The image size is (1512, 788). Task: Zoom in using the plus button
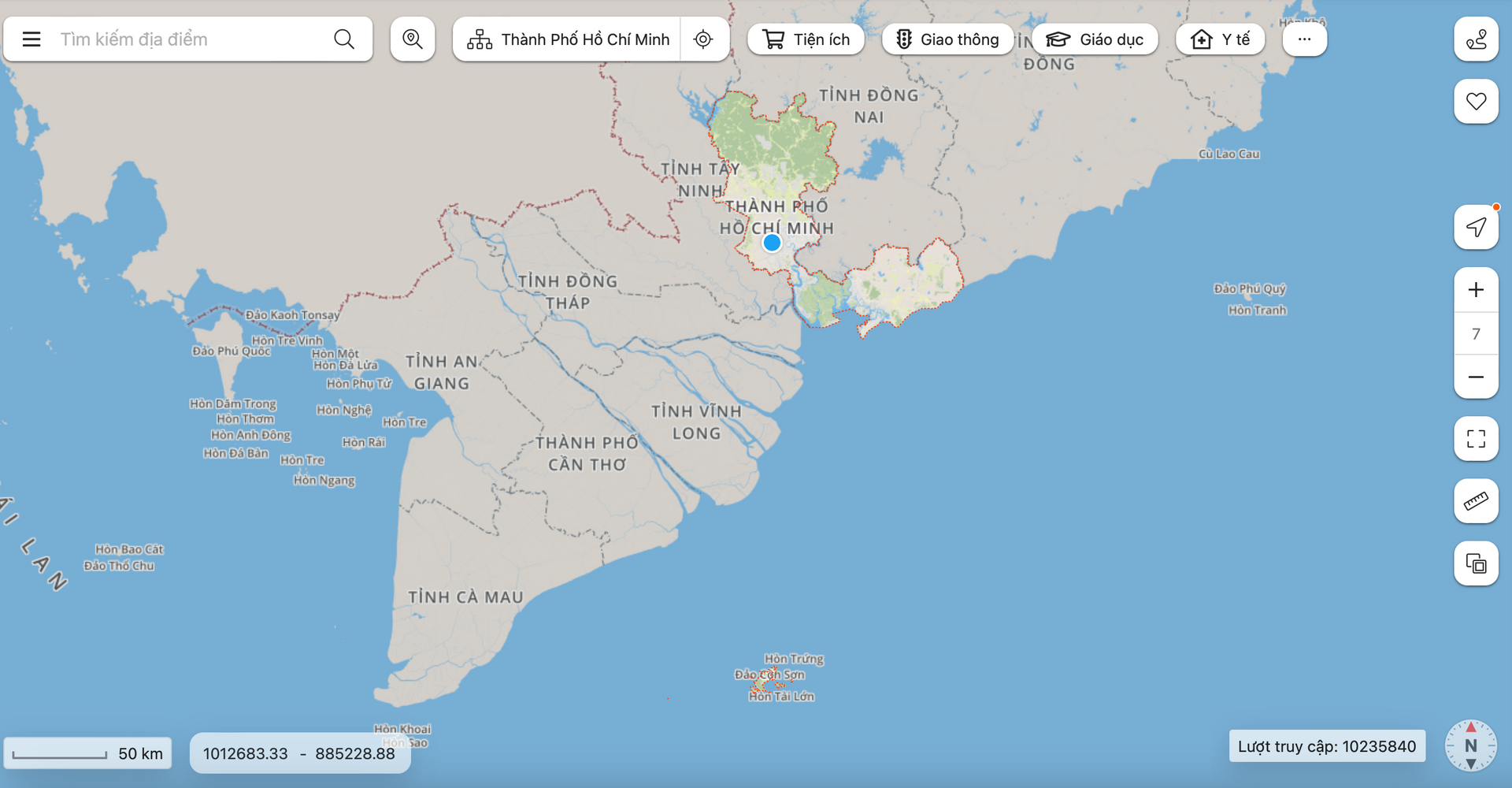click(1476, 290)
